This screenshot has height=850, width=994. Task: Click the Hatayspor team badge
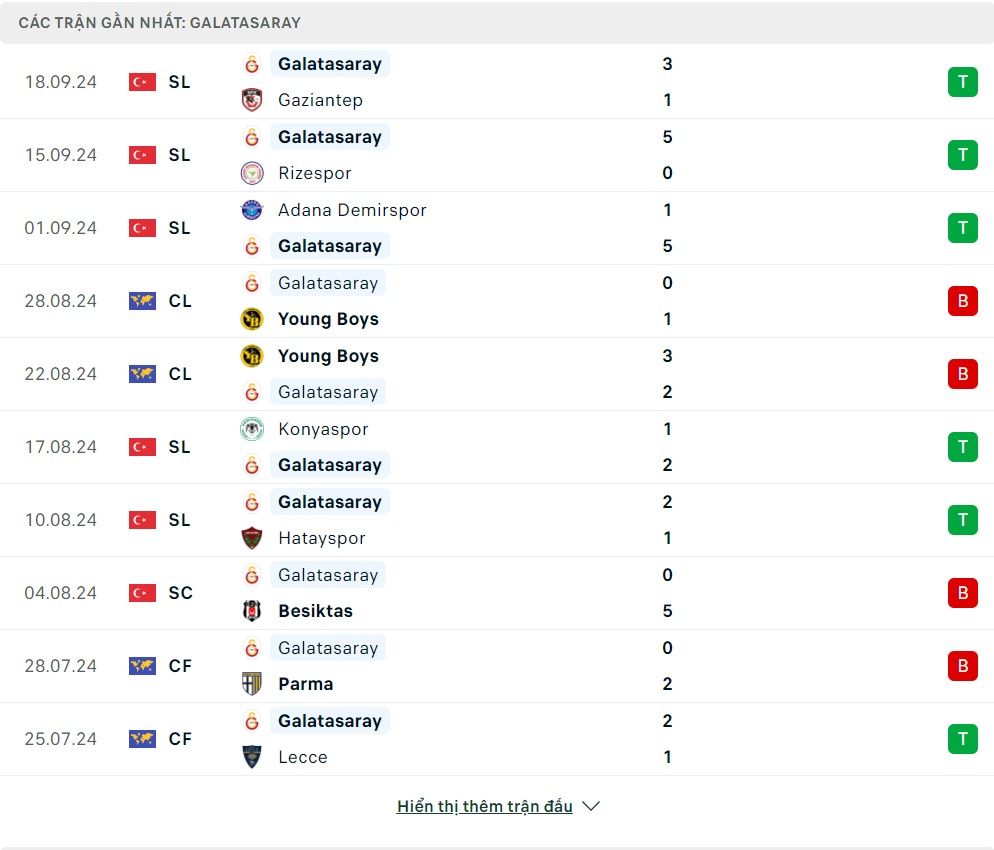coord(252,538)
